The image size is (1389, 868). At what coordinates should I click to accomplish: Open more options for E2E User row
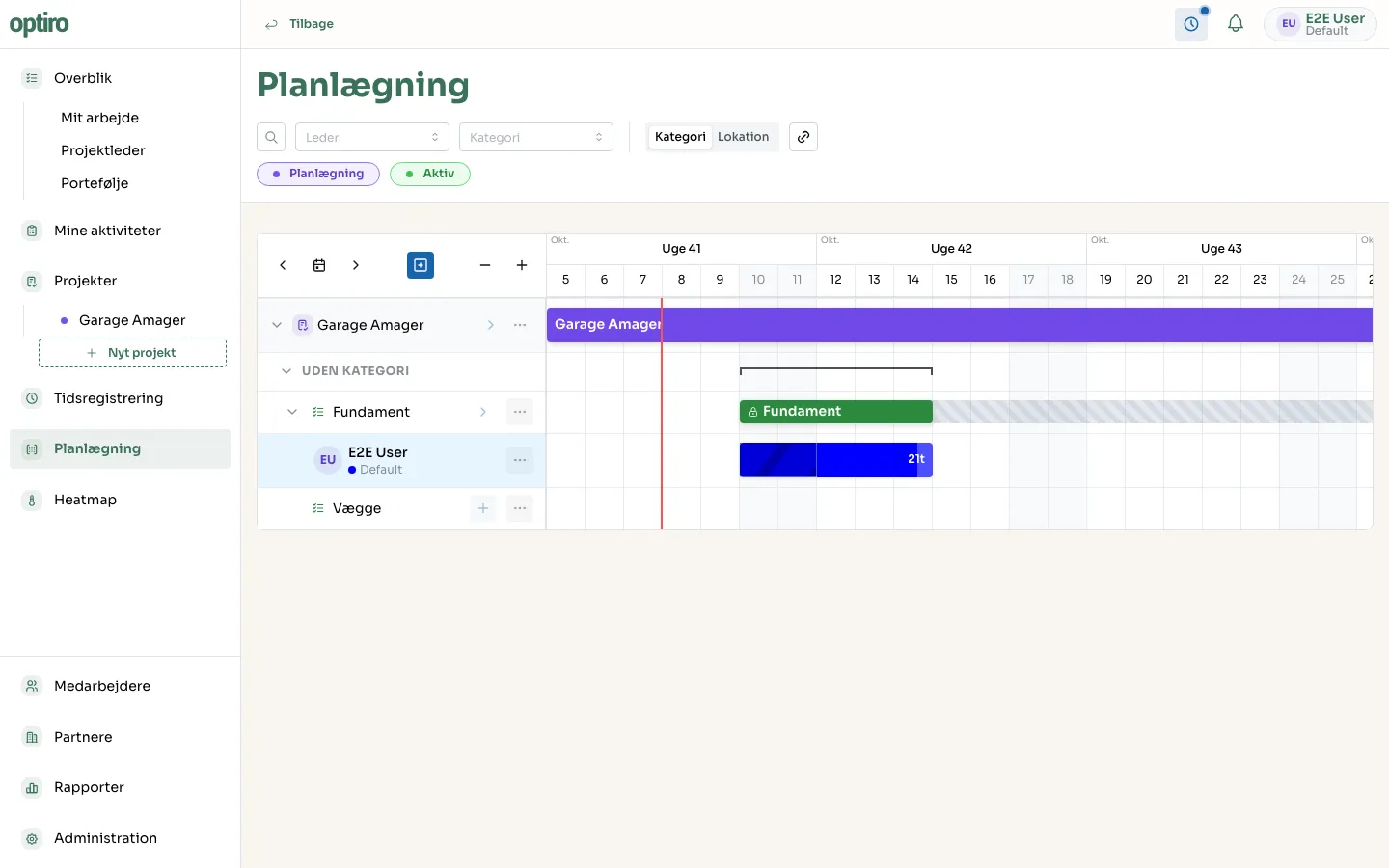click(x=520, y=460)
